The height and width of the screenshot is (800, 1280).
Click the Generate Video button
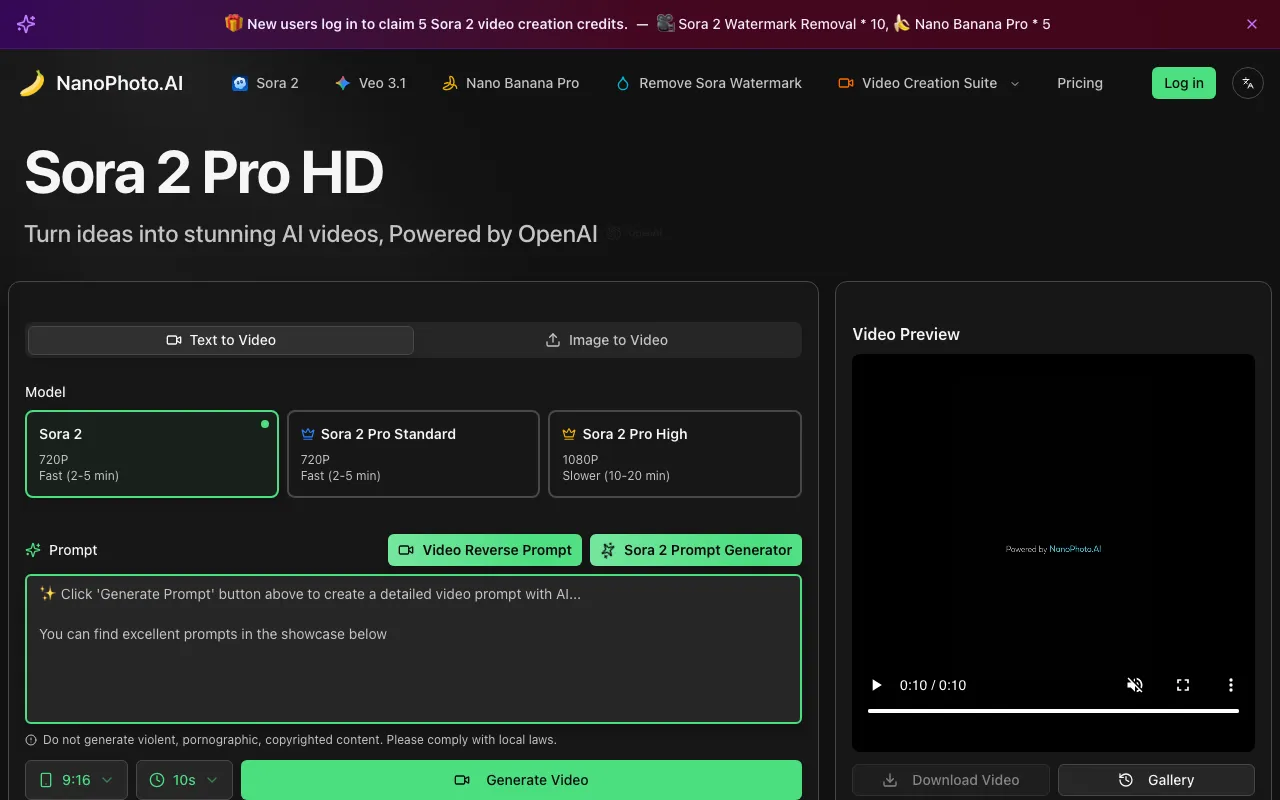521,780
